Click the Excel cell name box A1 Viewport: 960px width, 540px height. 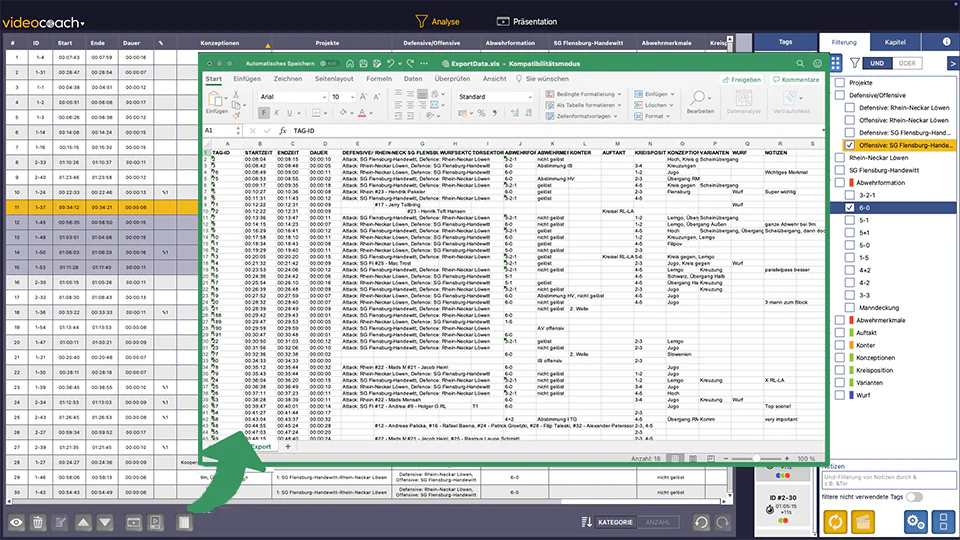222,130
